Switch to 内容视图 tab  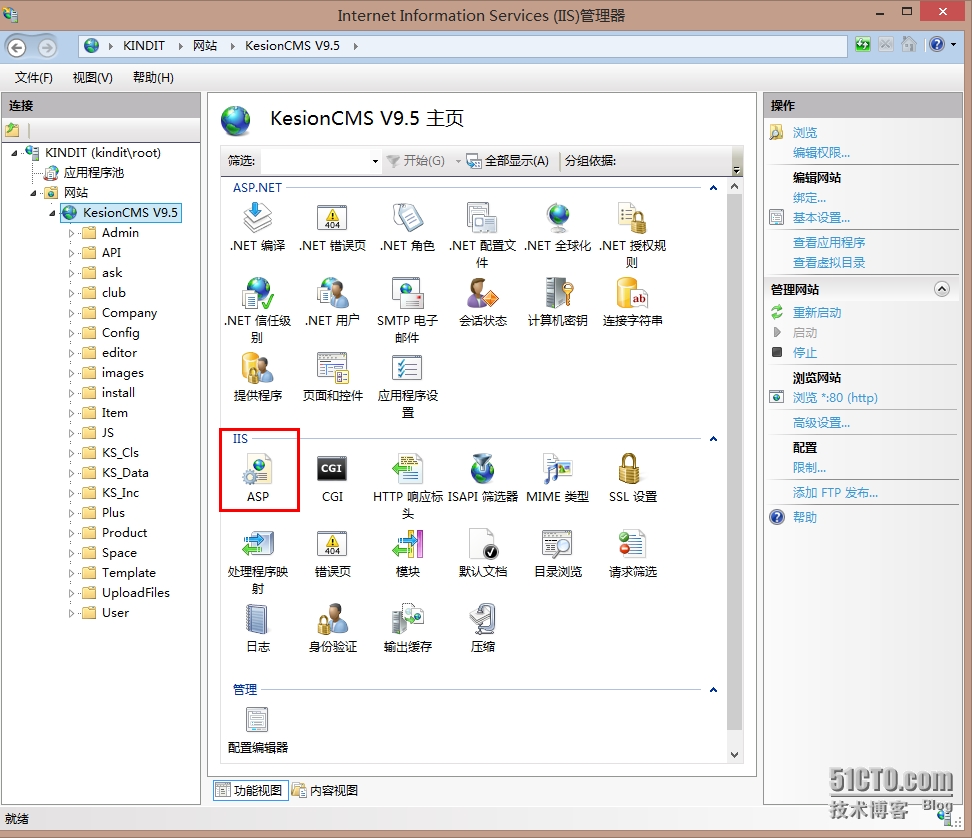pyautogui.click(x=325, y=790)
